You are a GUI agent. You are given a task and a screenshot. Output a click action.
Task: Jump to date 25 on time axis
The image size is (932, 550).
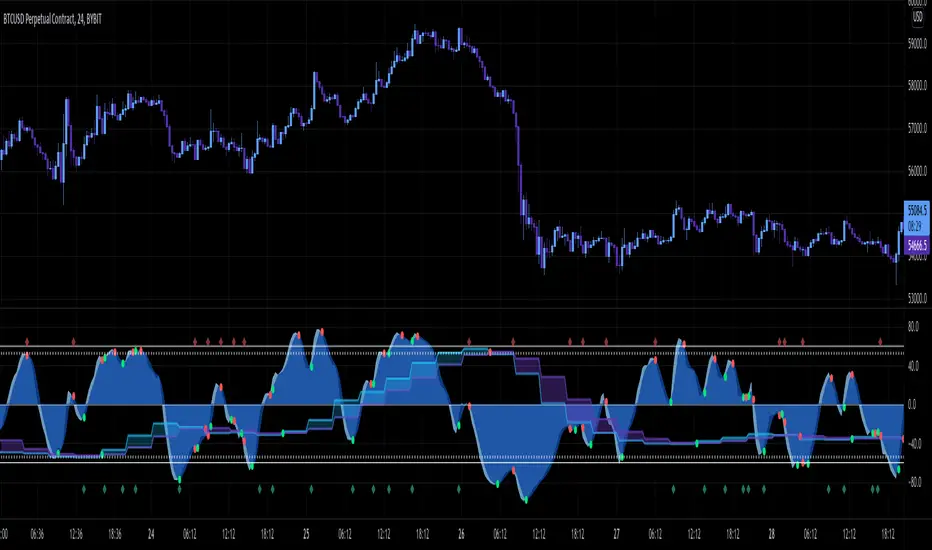(x=306, y=534)
